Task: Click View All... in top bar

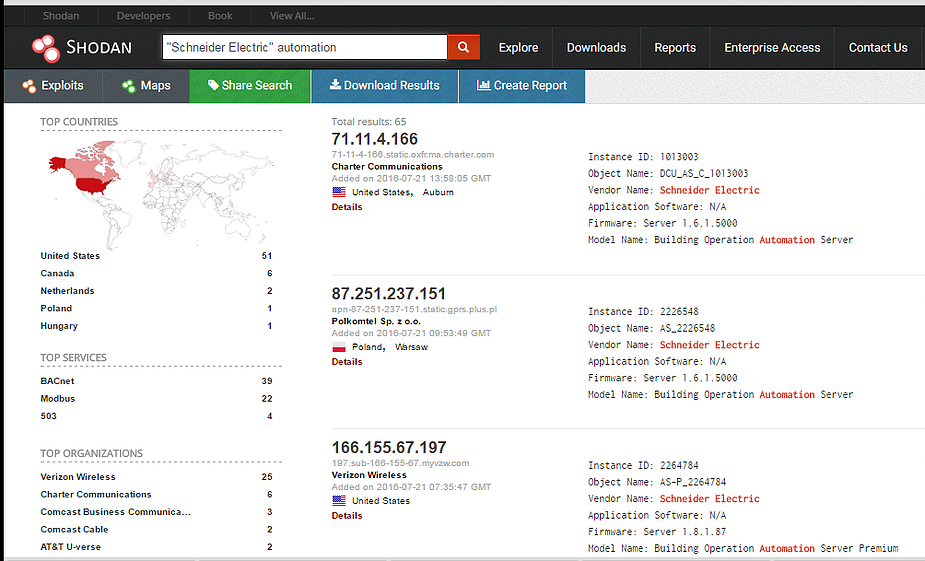Action: (x=292, y=16)
